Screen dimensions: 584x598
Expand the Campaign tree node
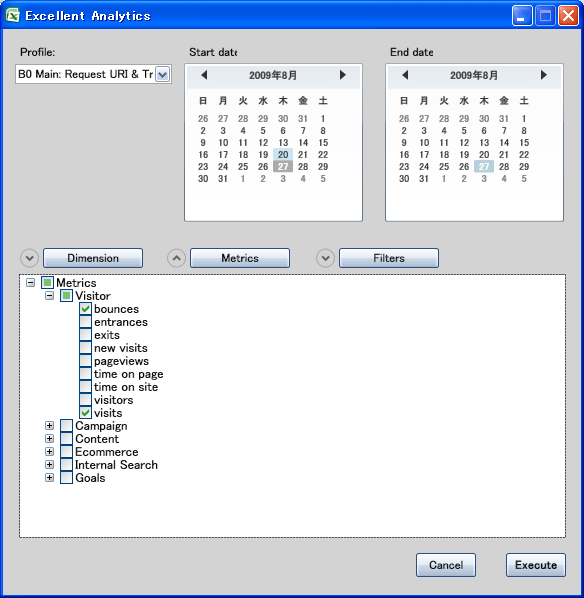[x=49, y=426]
